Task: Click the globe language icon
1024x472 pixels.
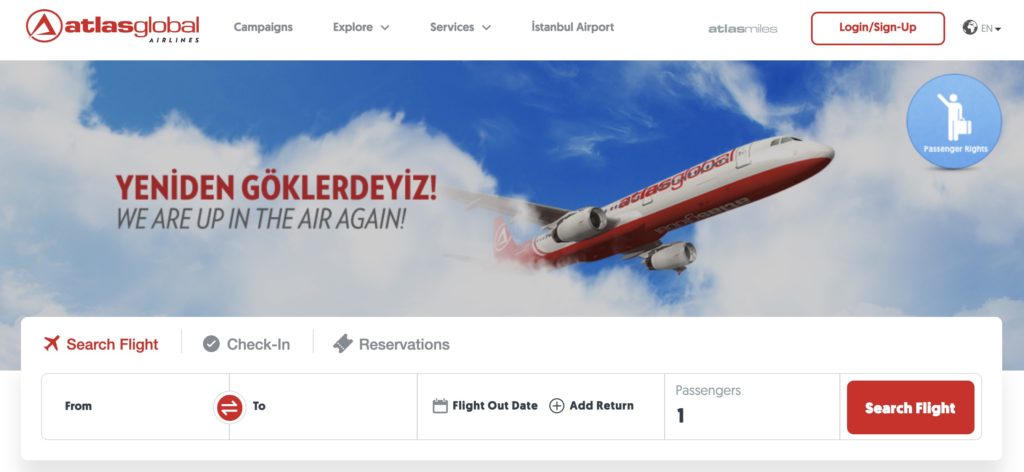Action: (x=970, y=27)
